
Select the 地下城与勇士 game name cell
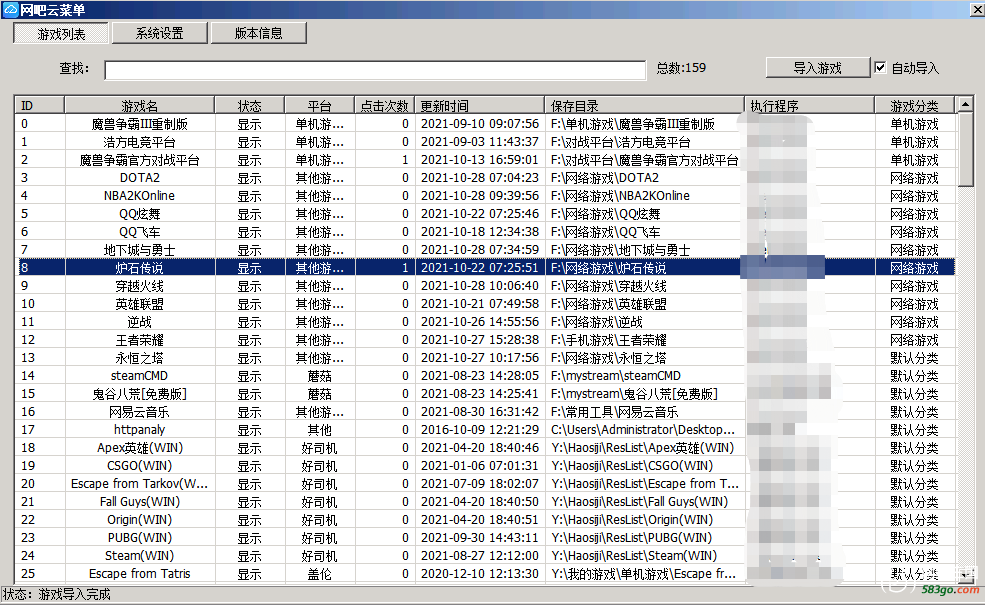point(139,250)
